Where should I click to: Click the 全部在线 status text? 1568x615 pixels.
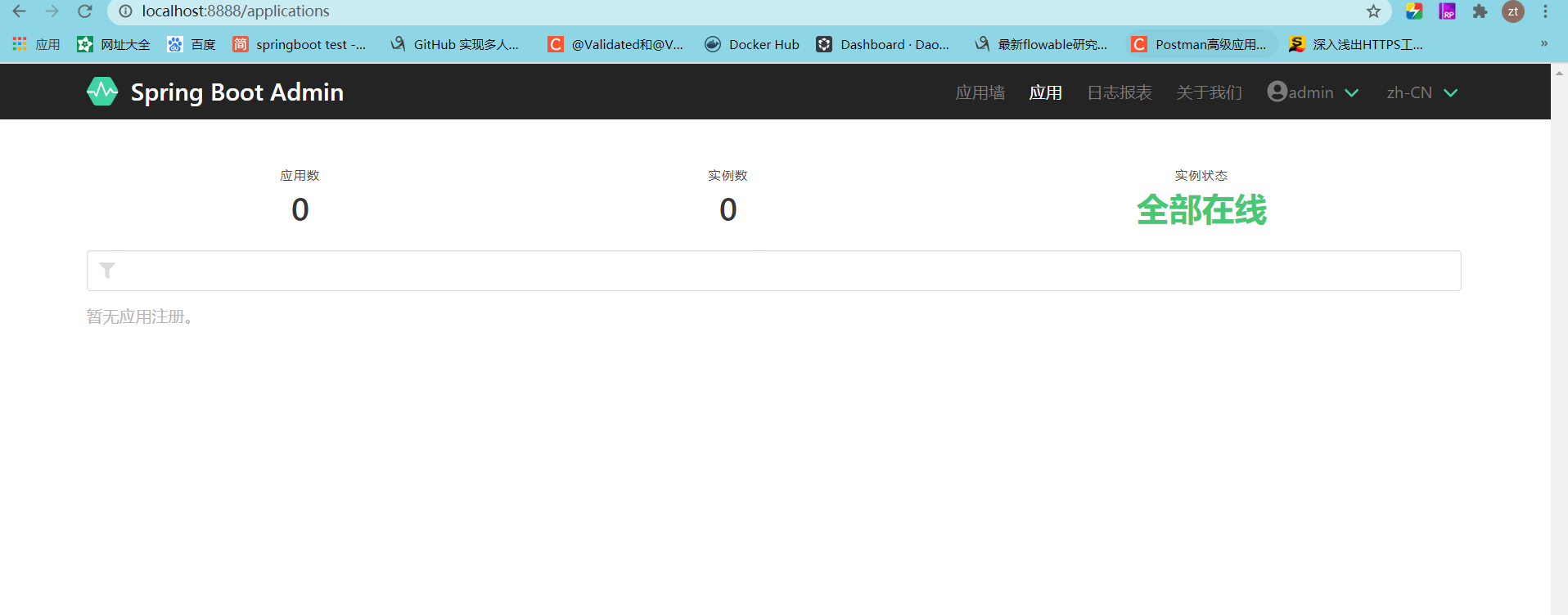(1201, 210)
